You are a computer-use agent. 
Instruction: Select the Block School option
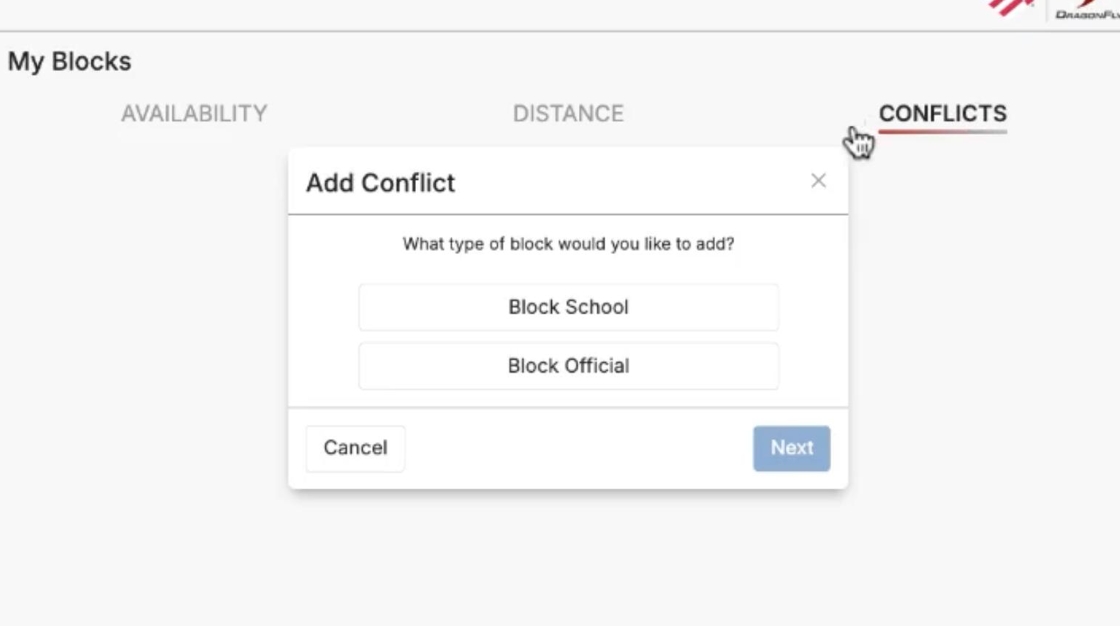click(568, 307)
